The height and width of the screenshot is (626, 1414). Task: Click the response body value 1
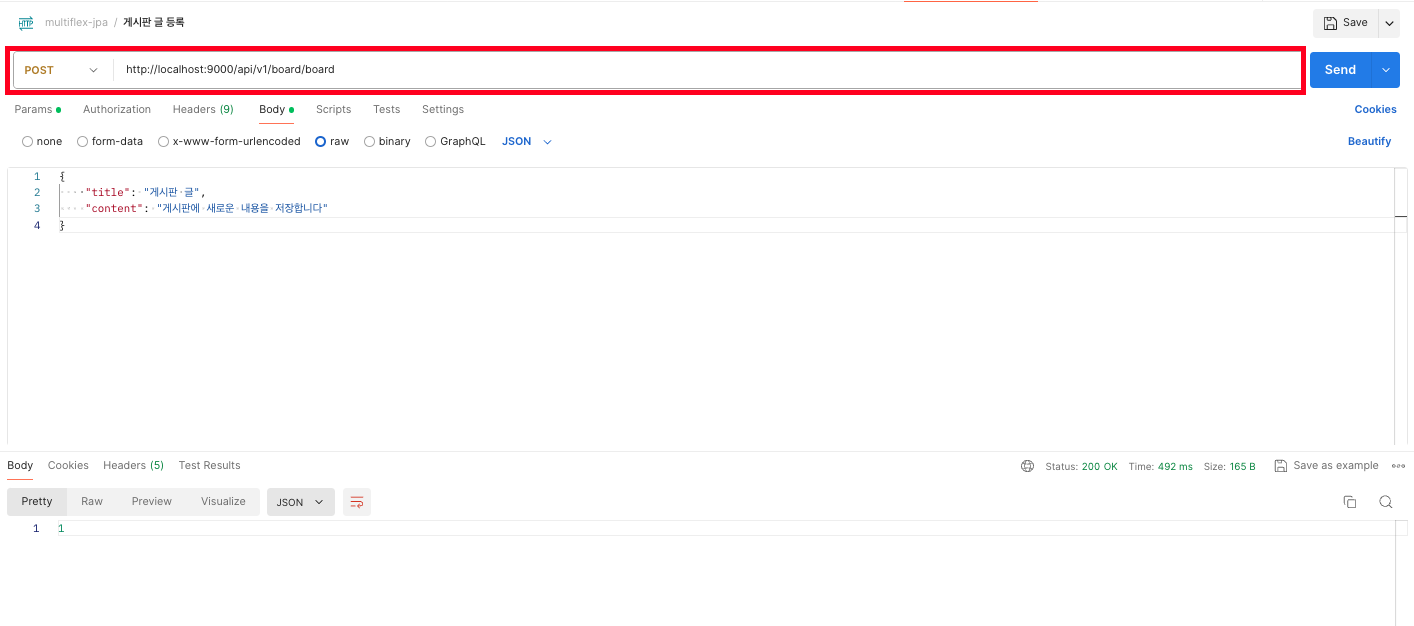point(61,528)
